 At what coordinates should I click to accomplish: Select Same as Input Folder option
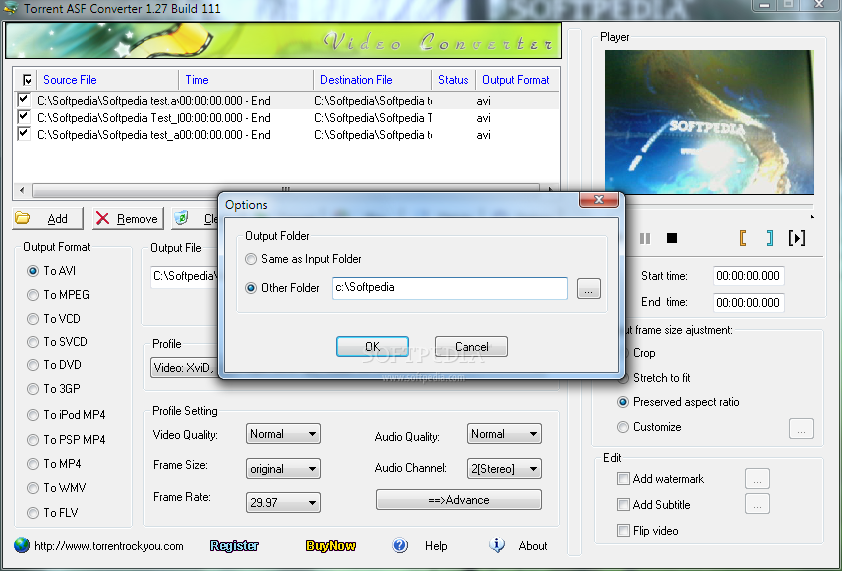pyautogui.click(x=251, y=259)
